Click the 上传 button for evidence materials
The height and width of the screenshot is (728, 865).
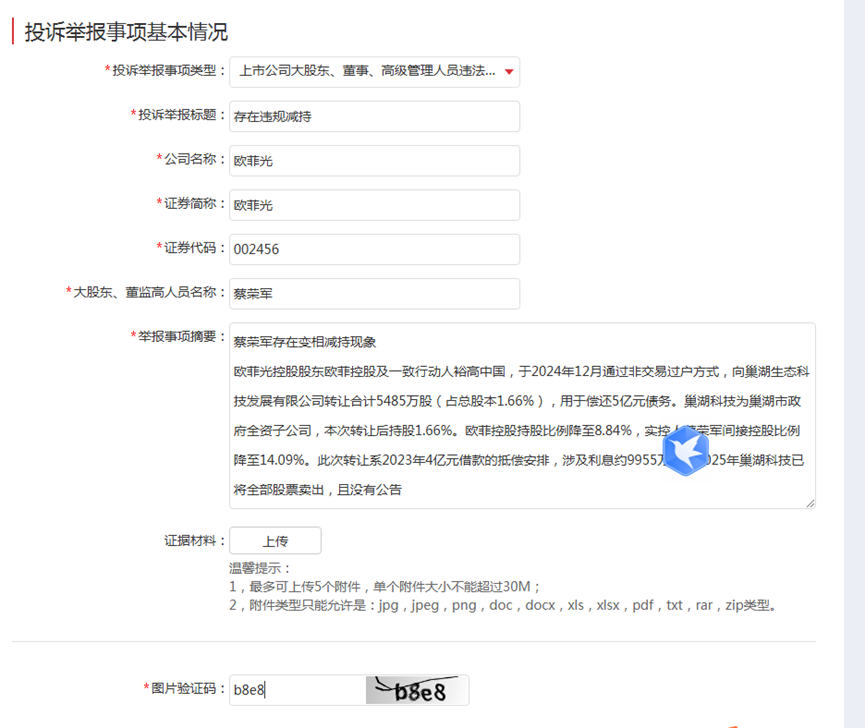(275, 540)
